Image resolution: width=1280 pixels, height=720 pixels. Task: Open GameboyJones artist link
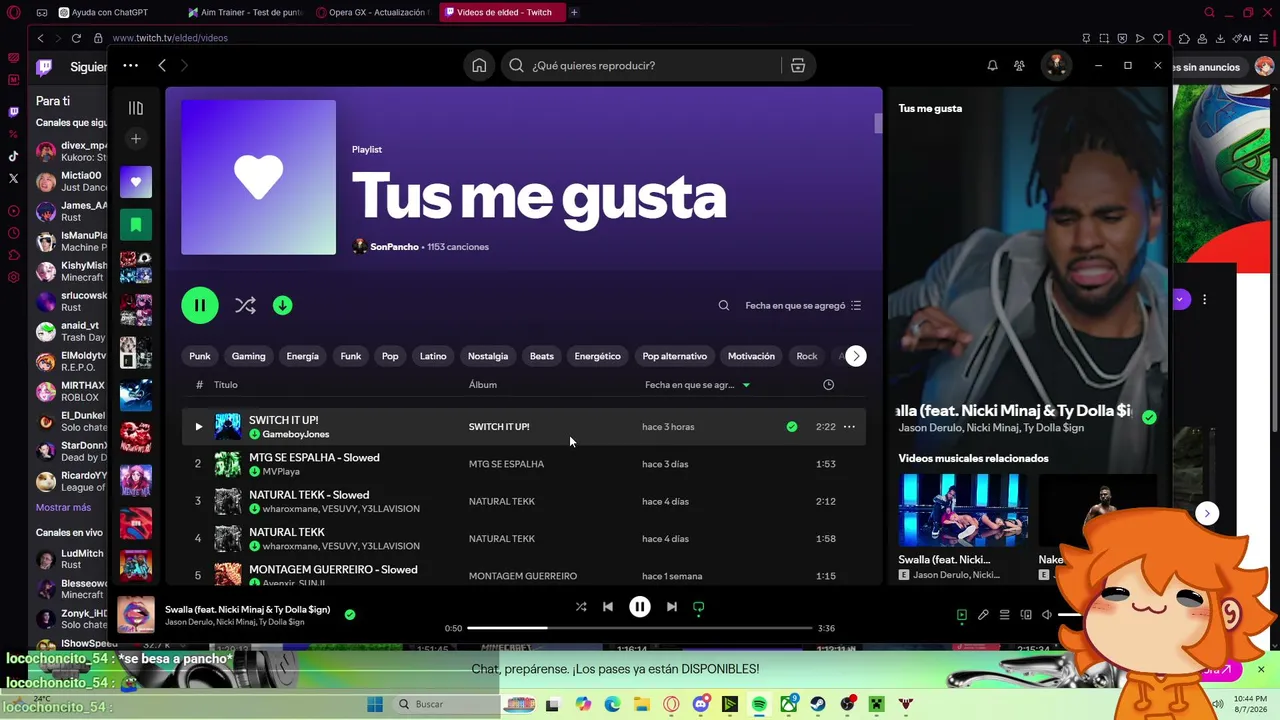pos(296,434)
